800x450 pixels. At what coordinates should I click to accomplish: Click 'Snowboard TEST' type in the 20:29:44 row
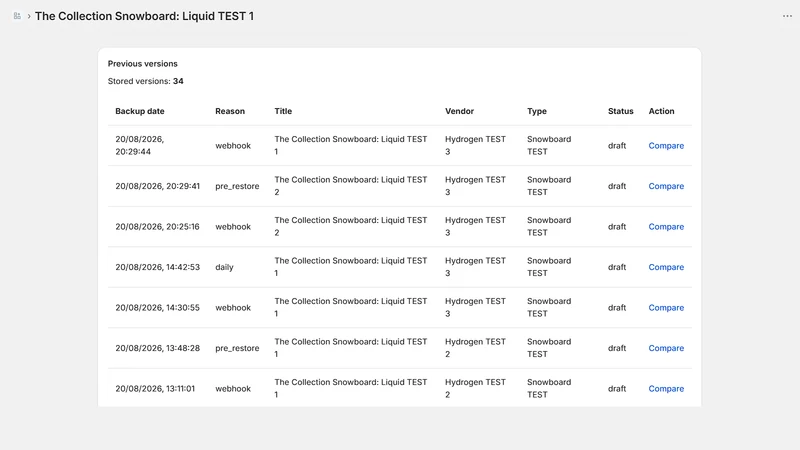pyautogui.click(x=549, y=145)
